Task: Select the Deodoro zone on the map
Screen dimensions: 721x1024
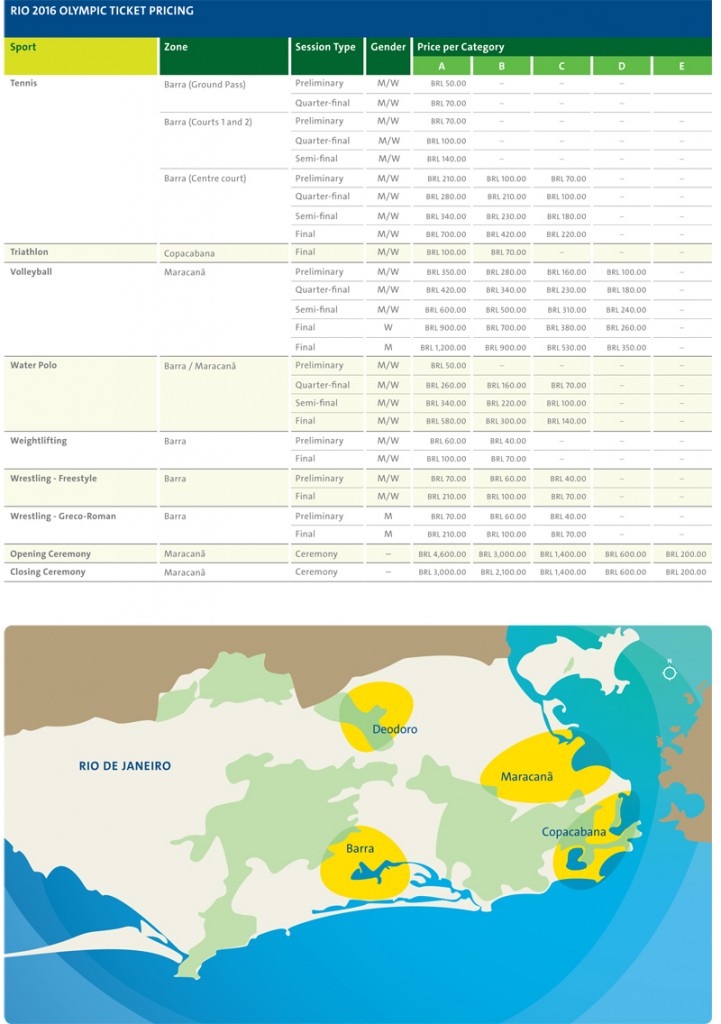Action: click(x=394, y=729)
